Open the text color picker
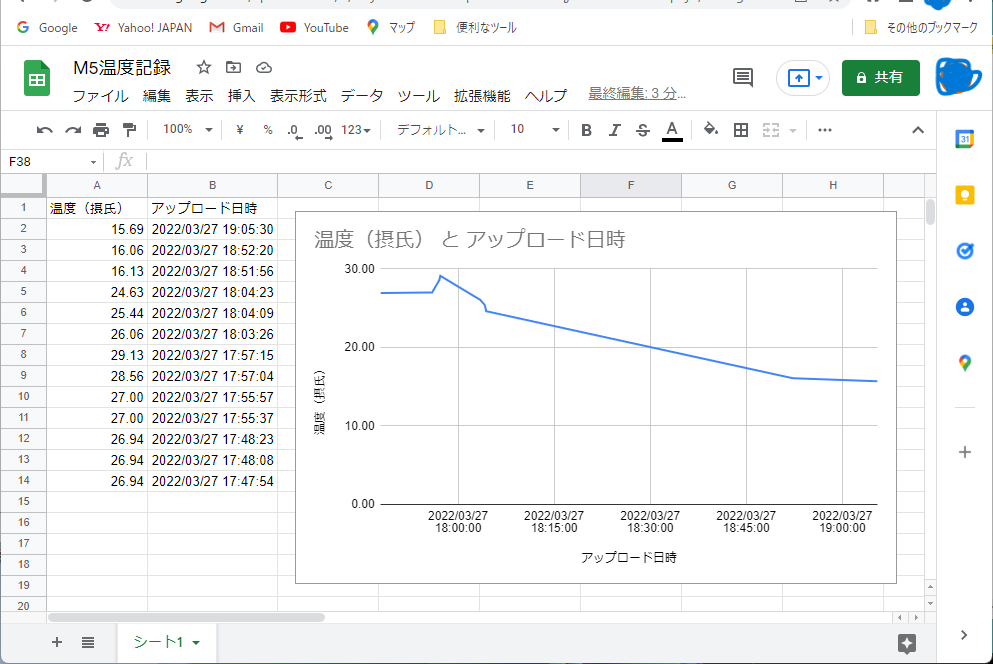 pos(671,129)
